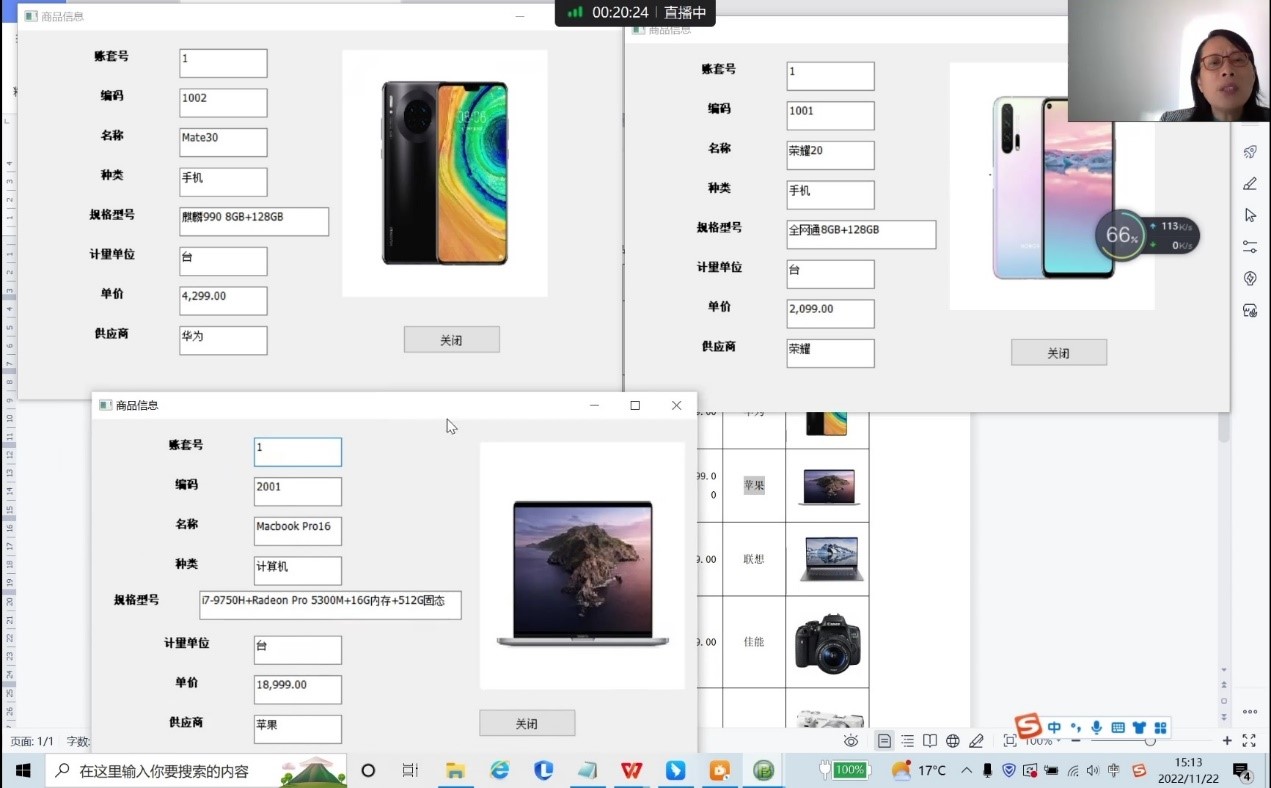
Task: Click the rocket icon in WPS sidebar
Action: pos(1249,152)
